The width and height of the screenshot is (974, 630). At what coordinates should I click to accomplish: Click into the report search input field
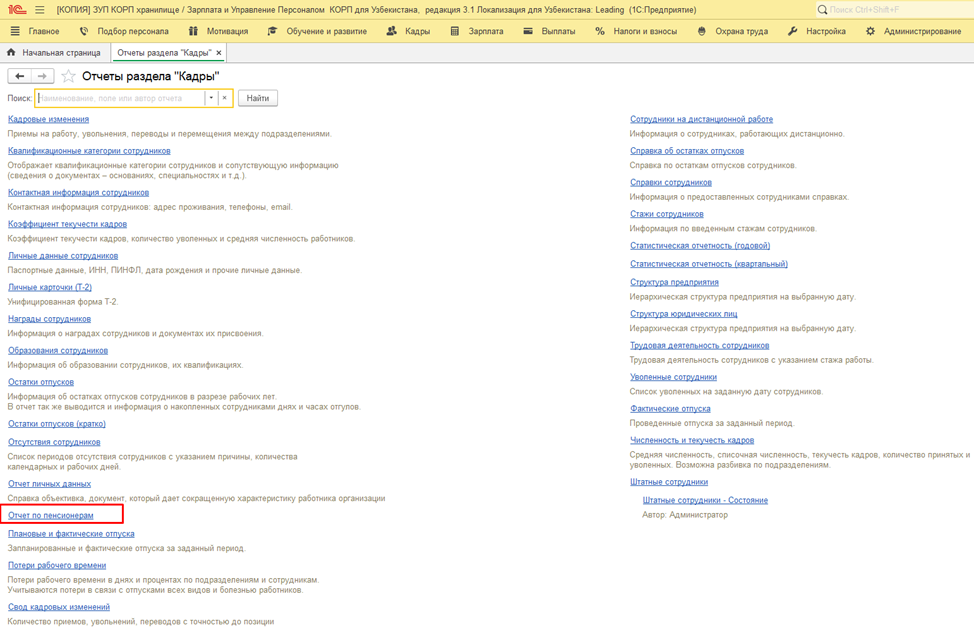tap(120, 98)
